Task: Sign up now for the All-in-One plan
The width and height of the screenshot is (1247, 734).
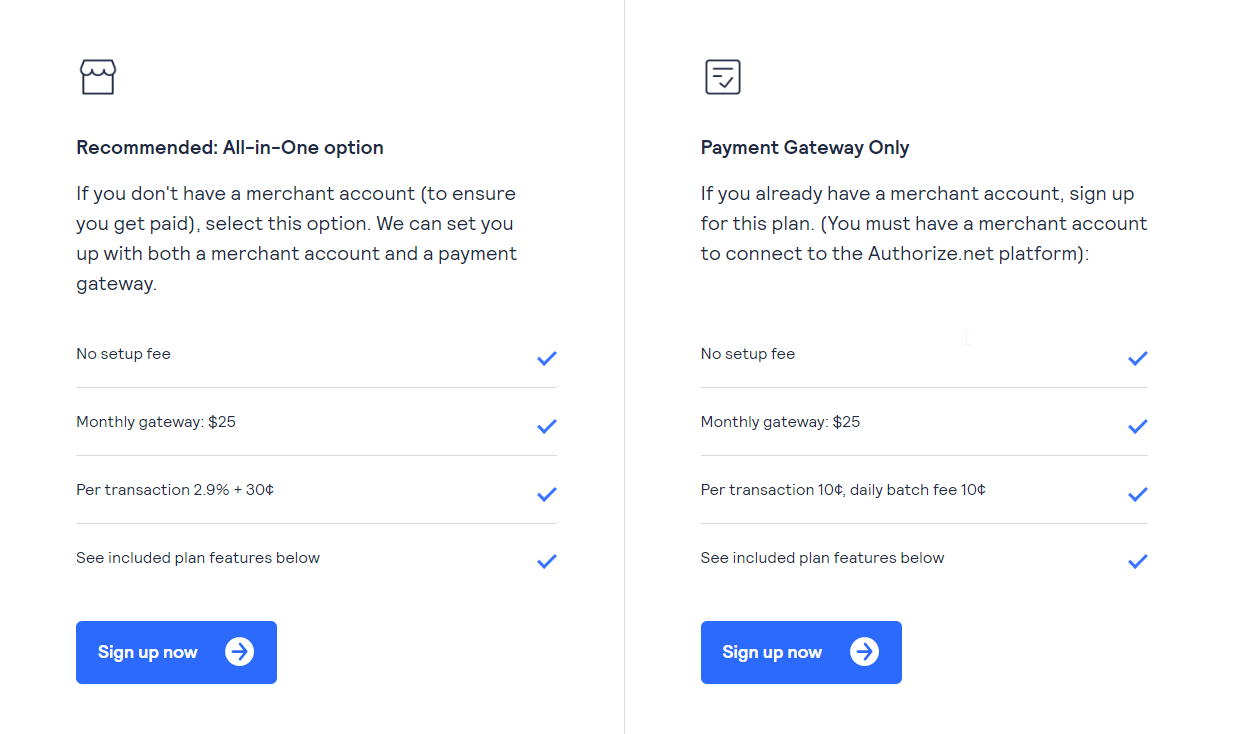Action: [176, 651]
